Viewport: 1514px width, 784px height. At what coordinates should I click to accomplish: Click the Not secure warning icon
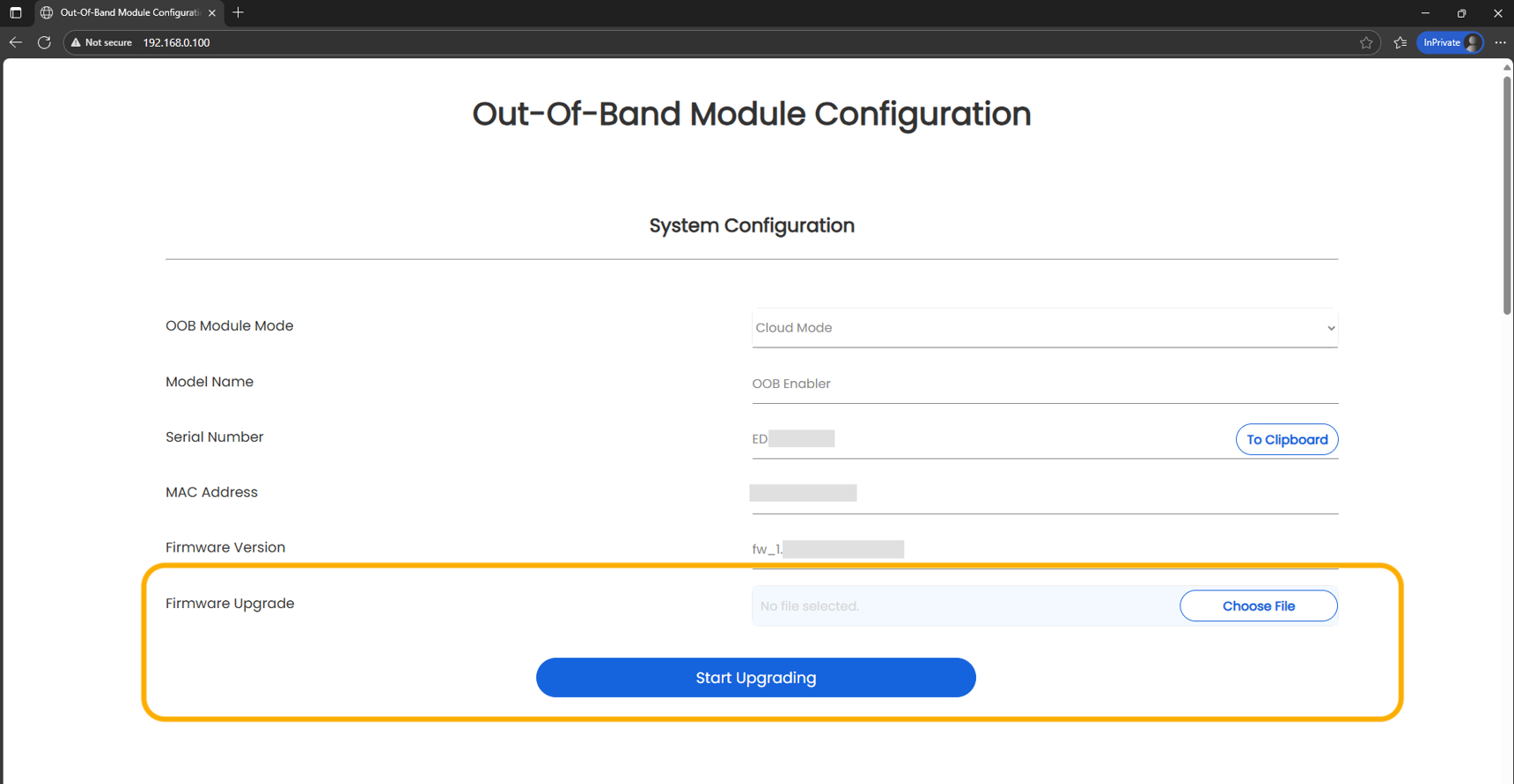74,41
